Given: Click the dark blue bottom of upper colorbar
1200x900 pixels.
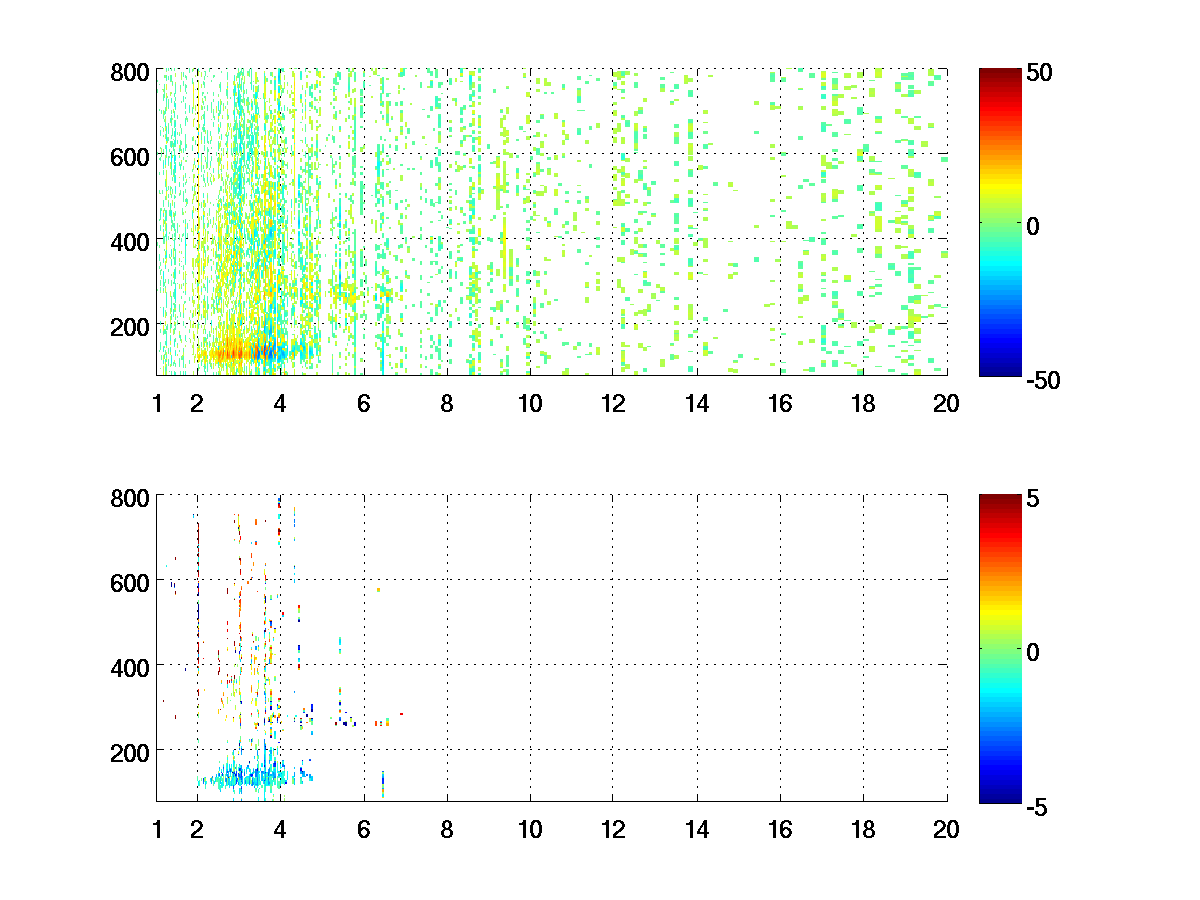Looking at the screenshot, I should coord(999,370).
